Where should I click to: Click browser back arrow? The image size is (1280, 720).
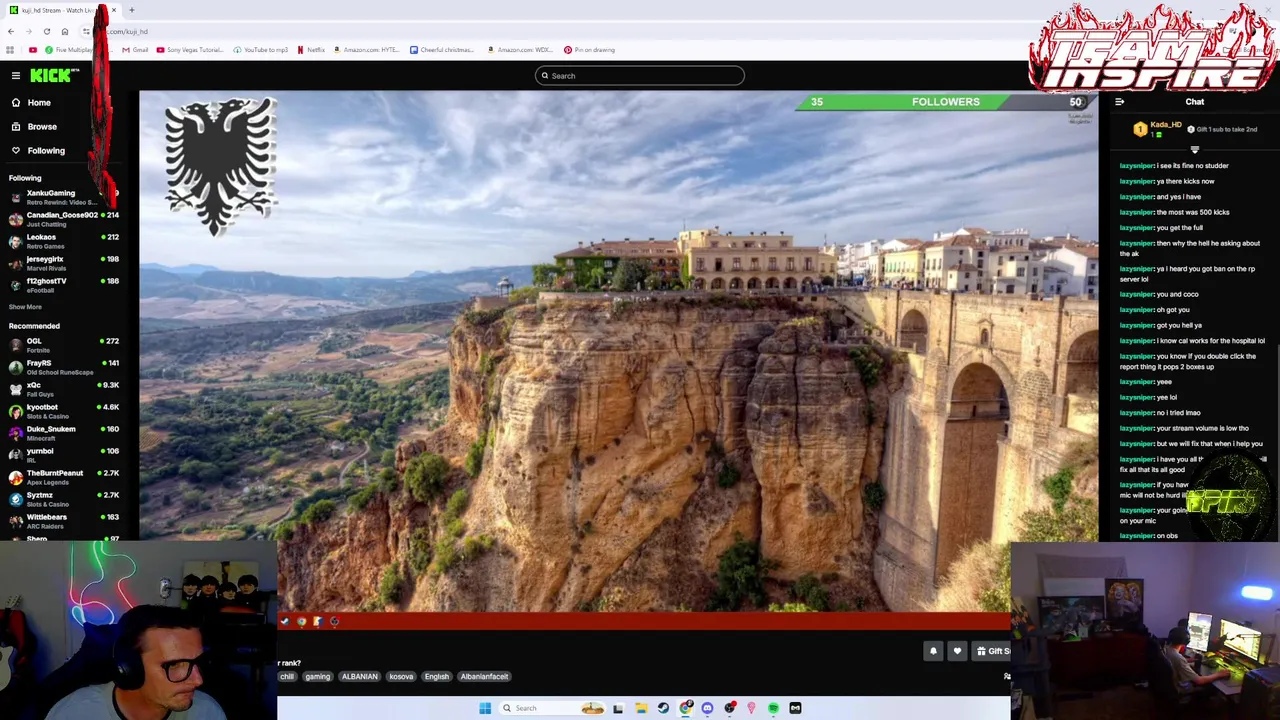(x=11, y=32)
